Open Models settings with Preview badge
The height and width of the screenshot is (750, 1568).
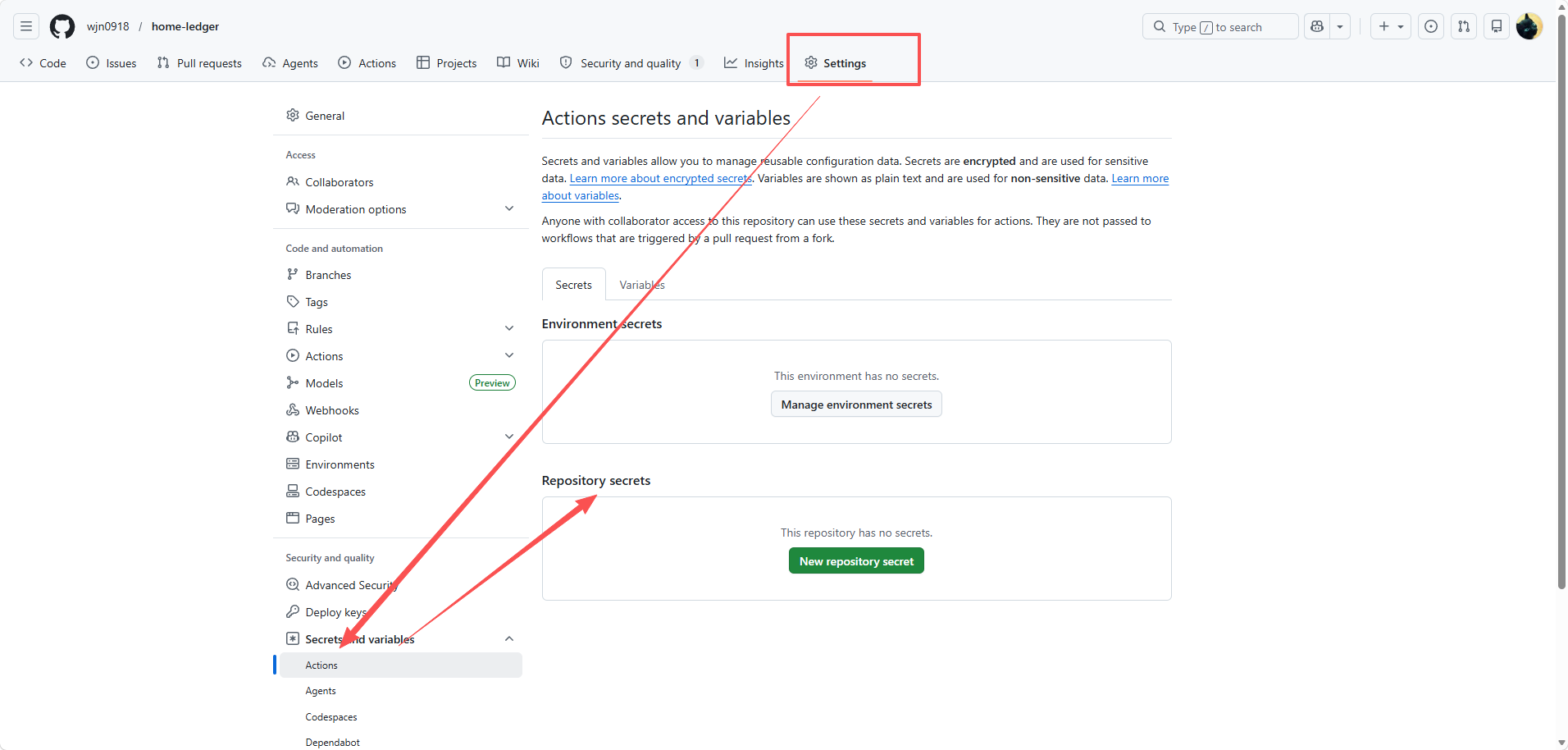point(401,383)
